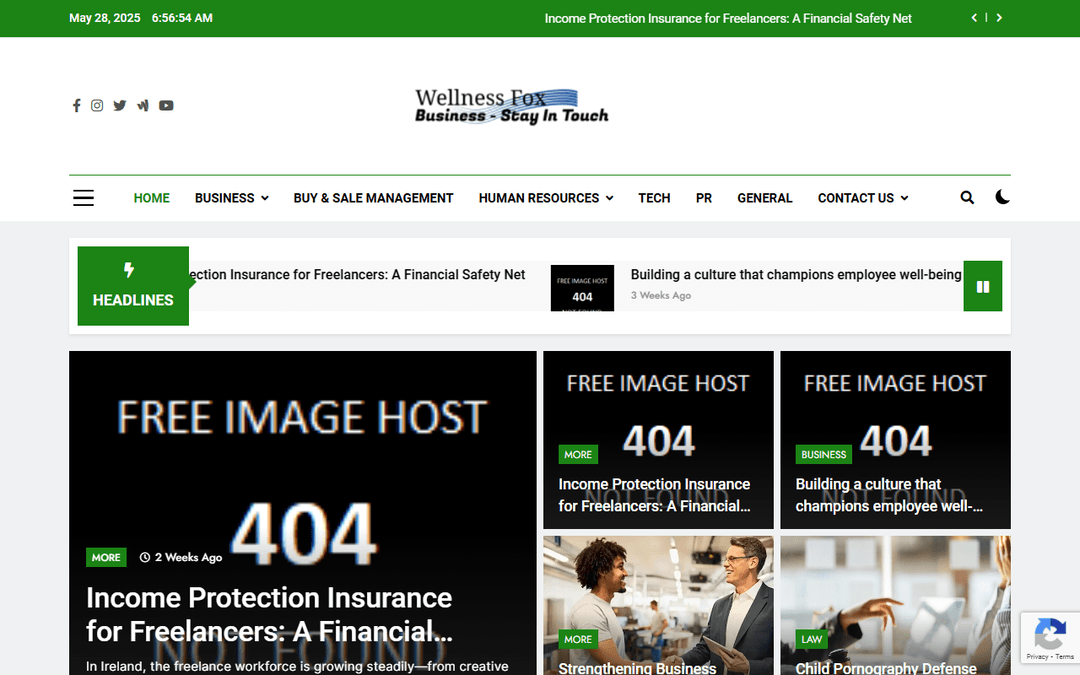Toggle dark mode moon icon
Image resolution: width=1080 pixels, height=675 pixels.
pos(1002,197)
